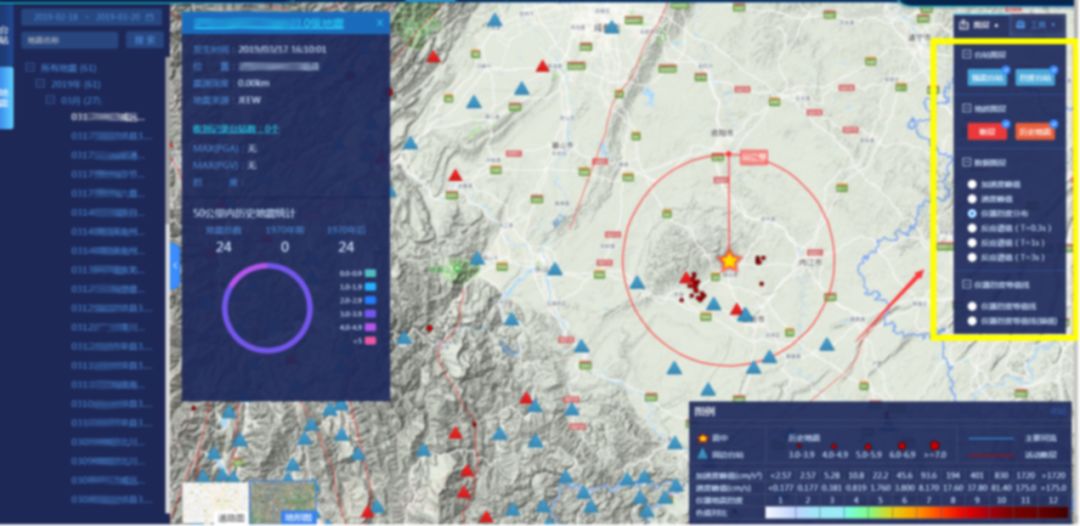Select the selected intensity distribution radio button
This screenshot has width=1080, height=526.
tap(972, 214)
